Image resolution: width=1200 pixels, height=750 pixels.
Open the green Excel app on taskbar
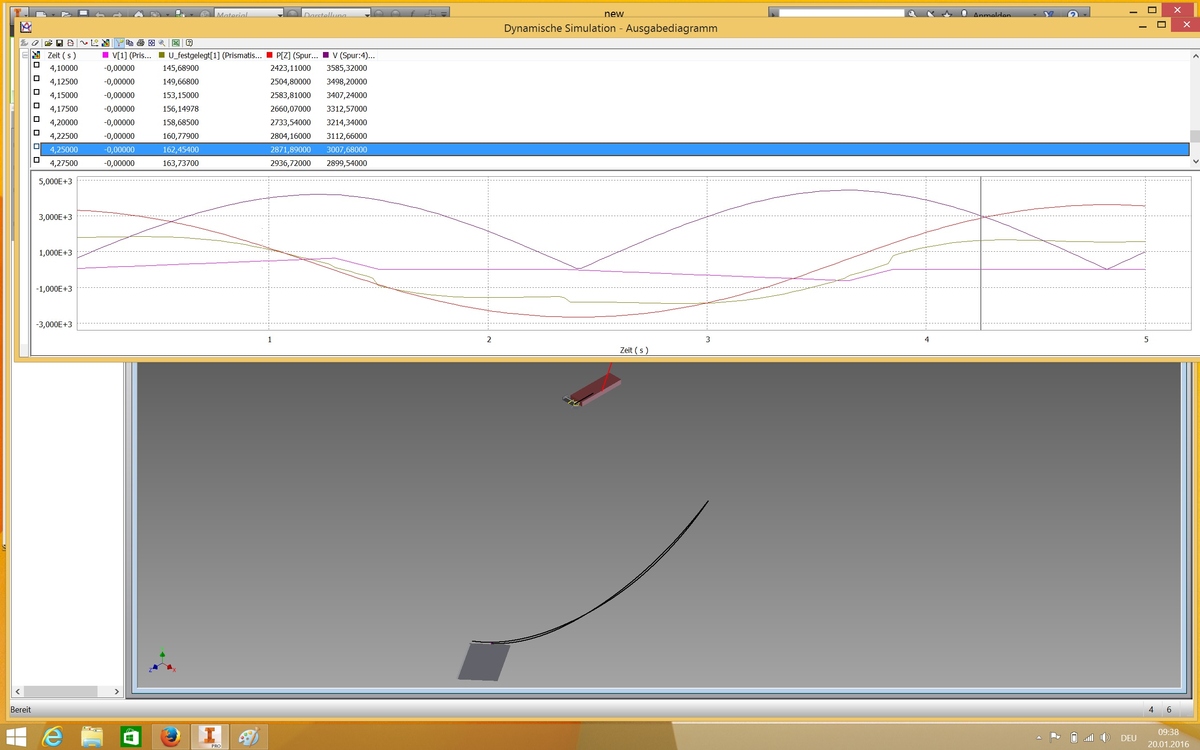[x=131, y=737]
